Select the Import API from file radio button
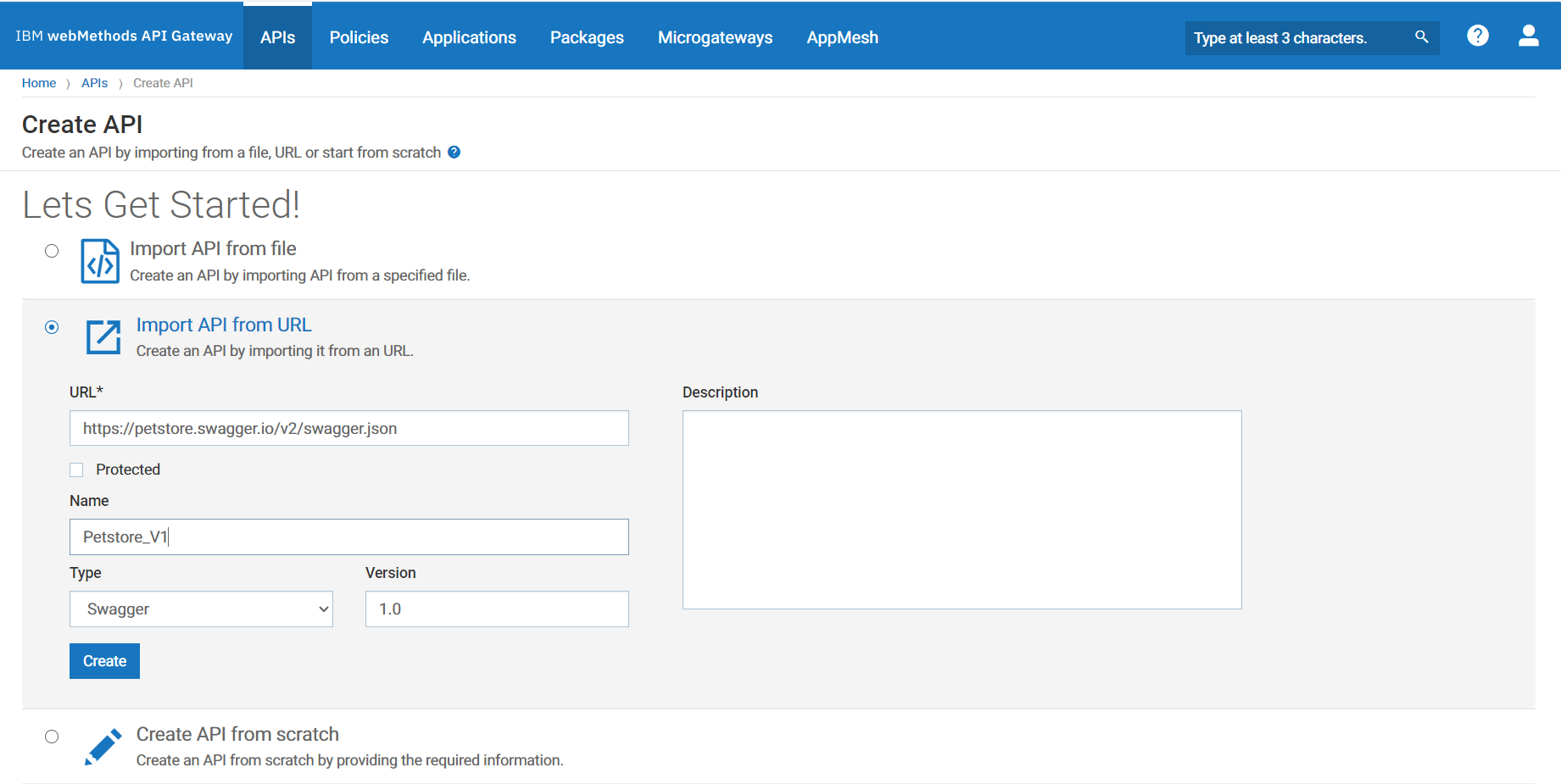Image resolution: width=1561 pixels, height=784 pixels. [x=52, y=251]
